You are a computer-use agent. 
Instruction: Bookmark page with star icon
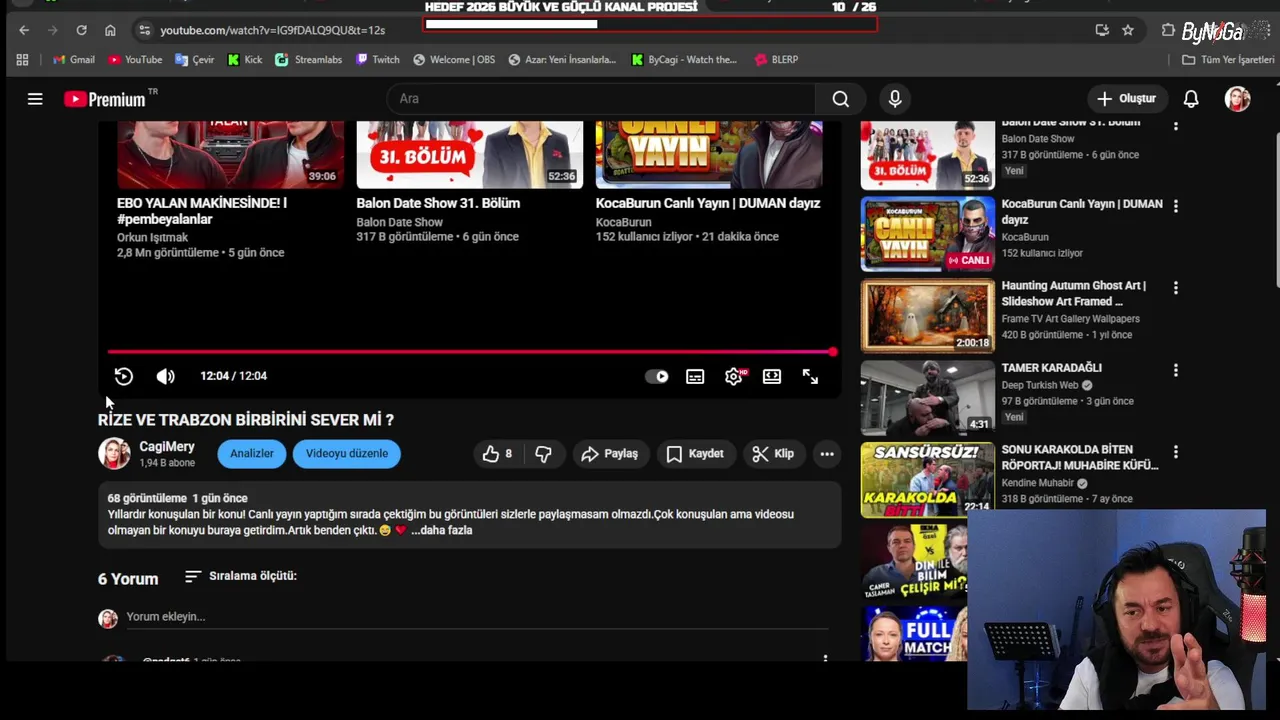pyautogui.click(x=1128, y=30)
